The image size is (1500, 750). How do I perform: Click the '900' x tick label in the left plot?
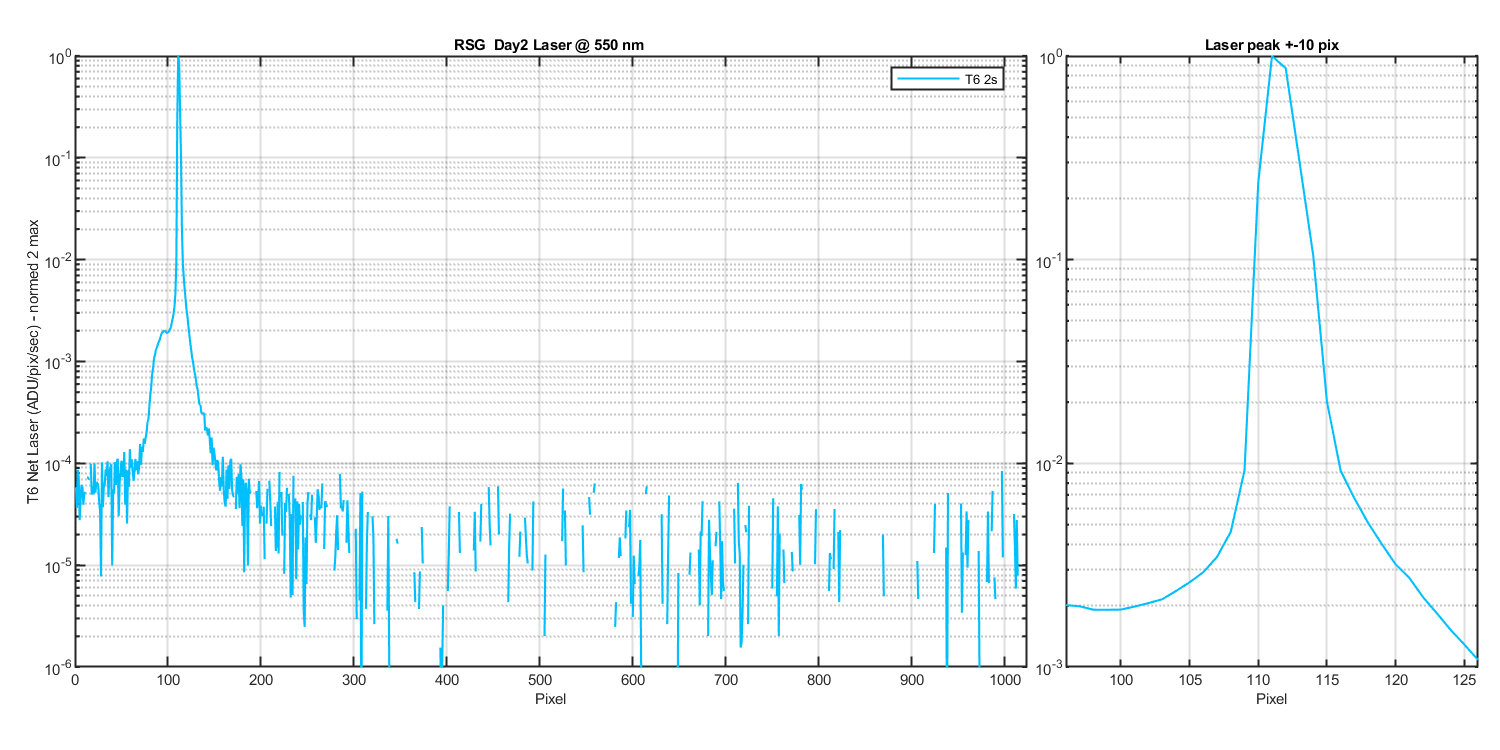tap(912, 679)
